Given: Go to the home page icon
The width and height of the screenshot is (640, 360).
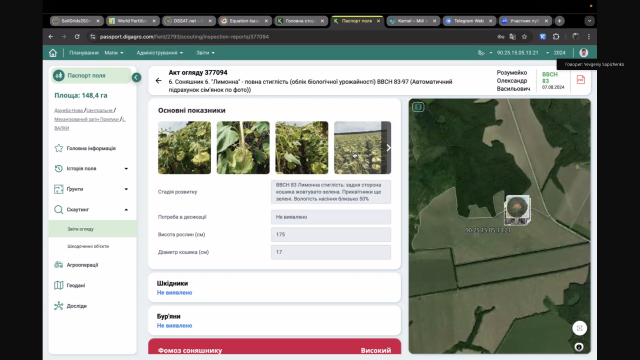Looking at the screenshot, I should tap(53, 53).
